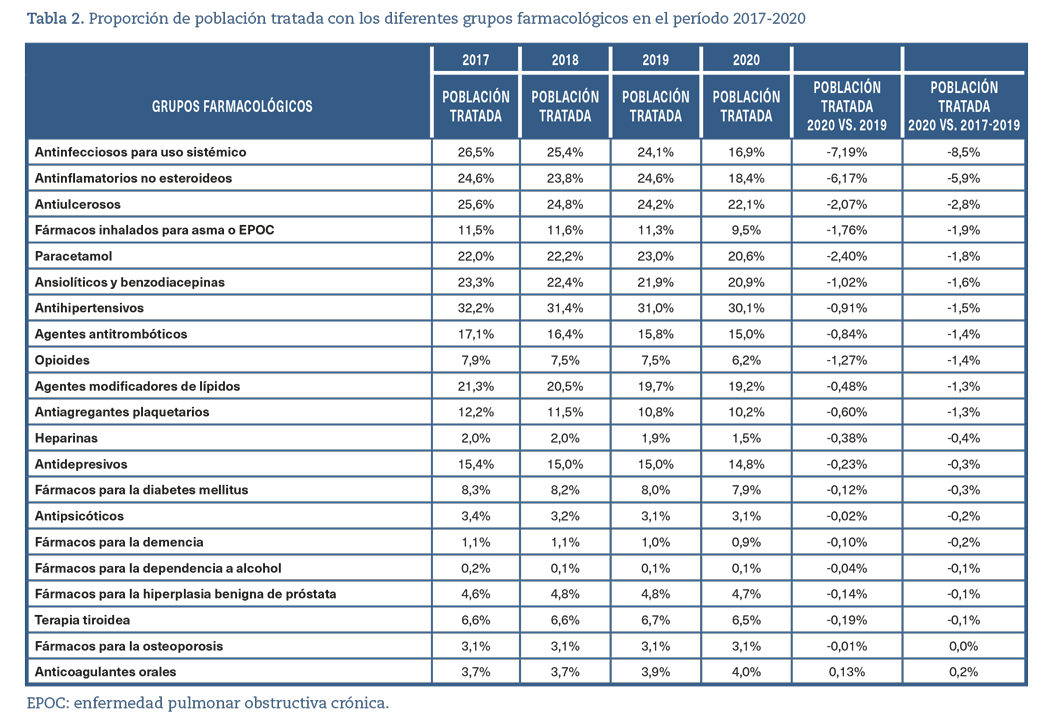Select 'Fármacos para la osteoporosis' label
The width and height of the screenshot is (1044, 717).
129,646
